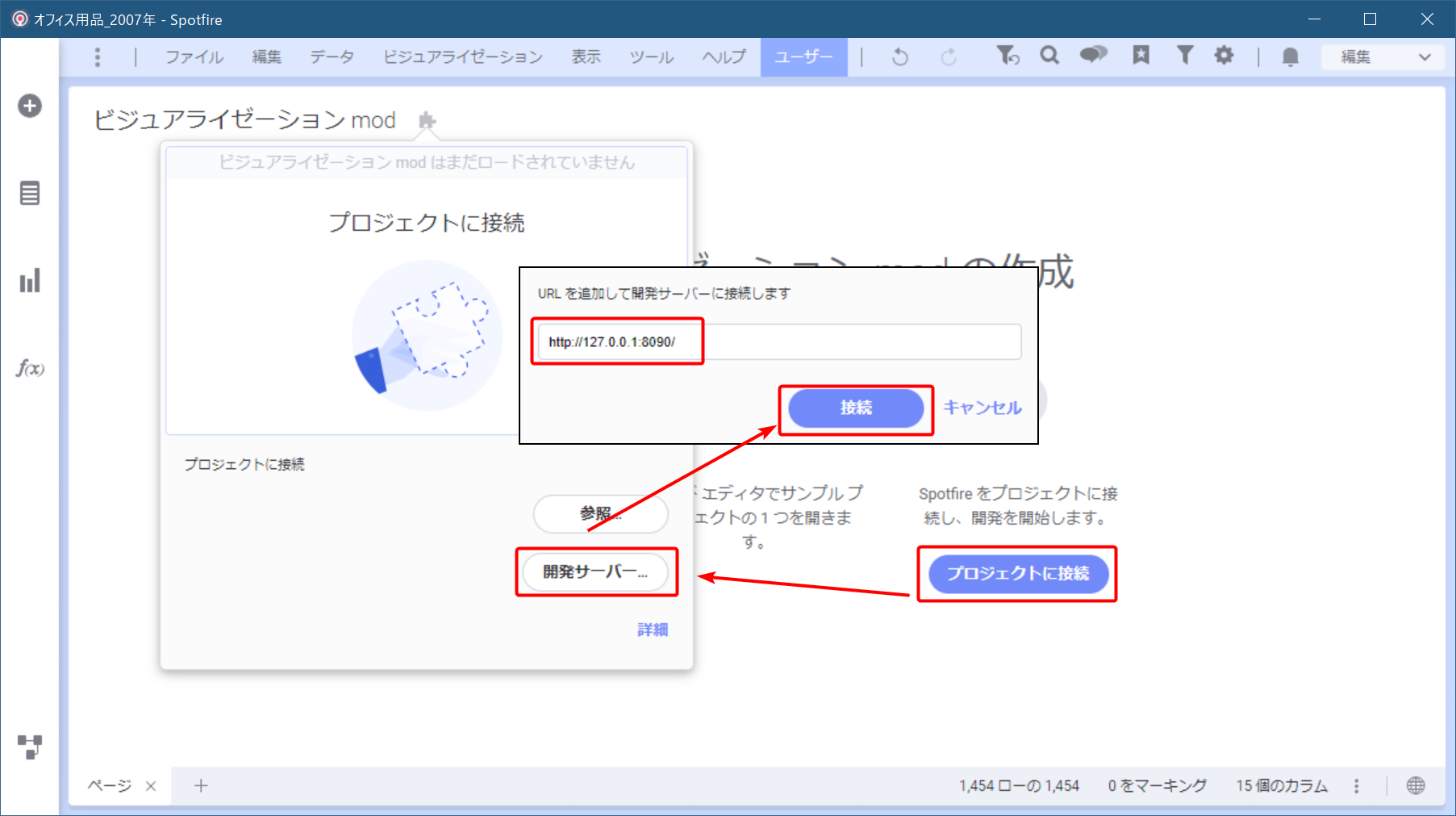Click the puzzle piece mod icon
The image size is (1456, 816).
(x=428, y=121)
